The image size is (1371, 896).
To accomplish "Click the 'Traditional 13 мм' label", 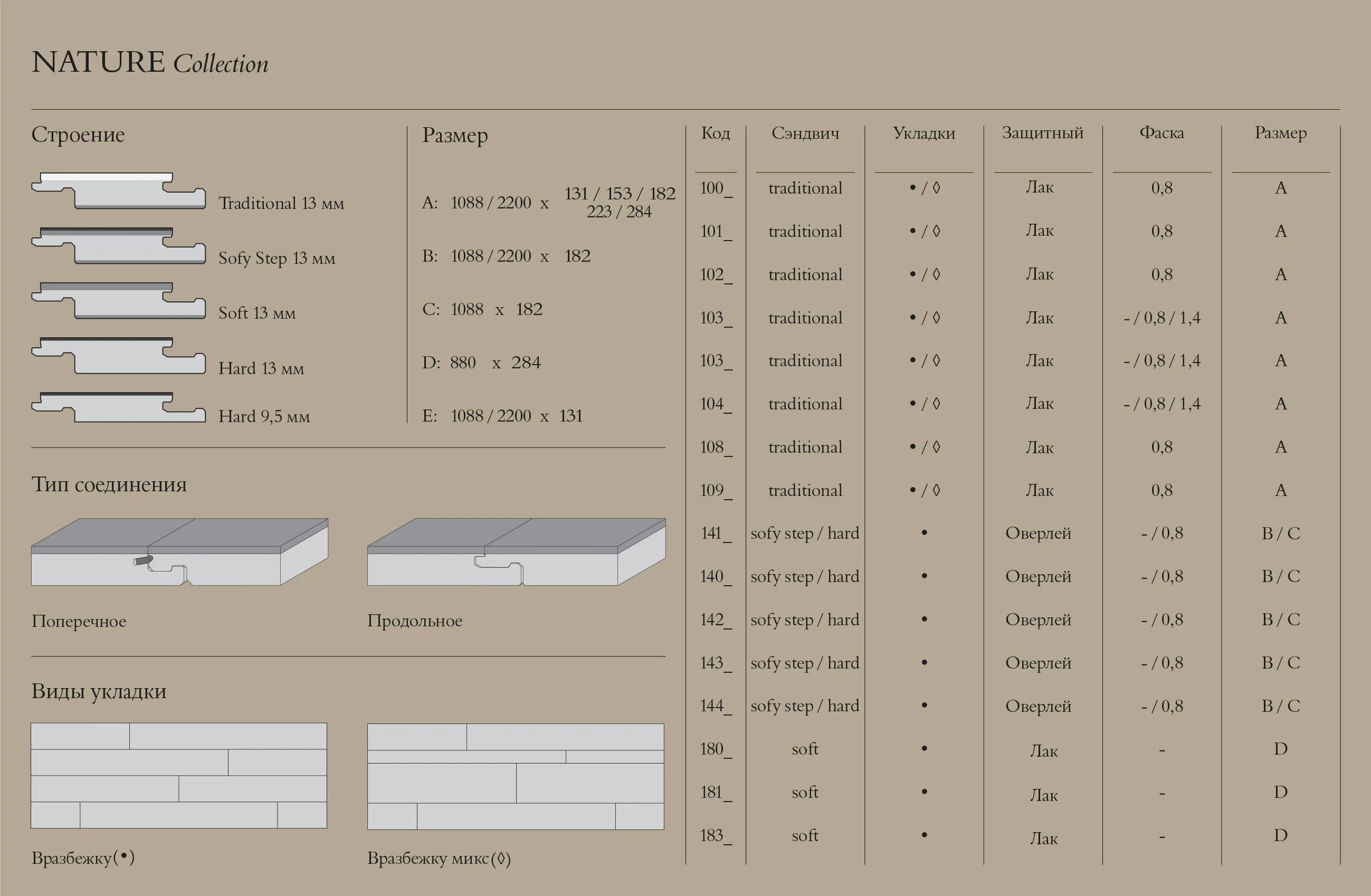I will tap(281, 203).
